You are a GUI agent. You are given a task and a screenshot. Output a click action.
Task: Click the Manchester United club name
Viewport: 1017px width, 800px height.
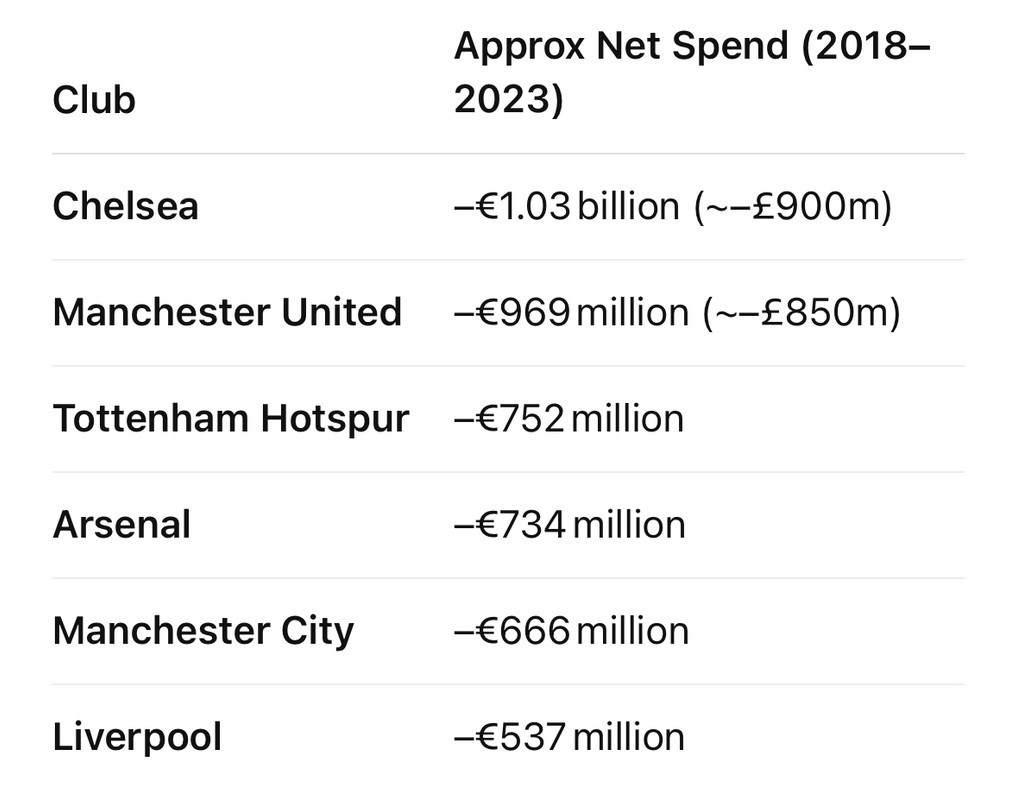coord(227,312)
